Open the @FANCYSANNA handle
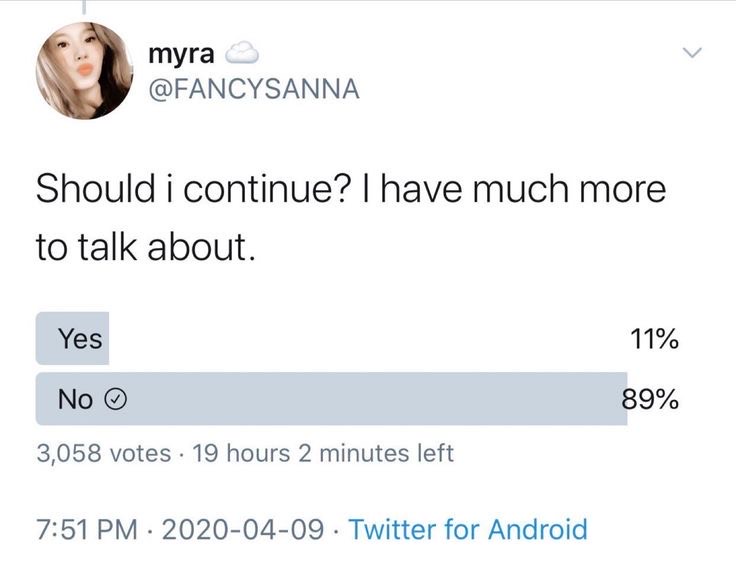This screenshot has height=566, width=736. point(253,91)
